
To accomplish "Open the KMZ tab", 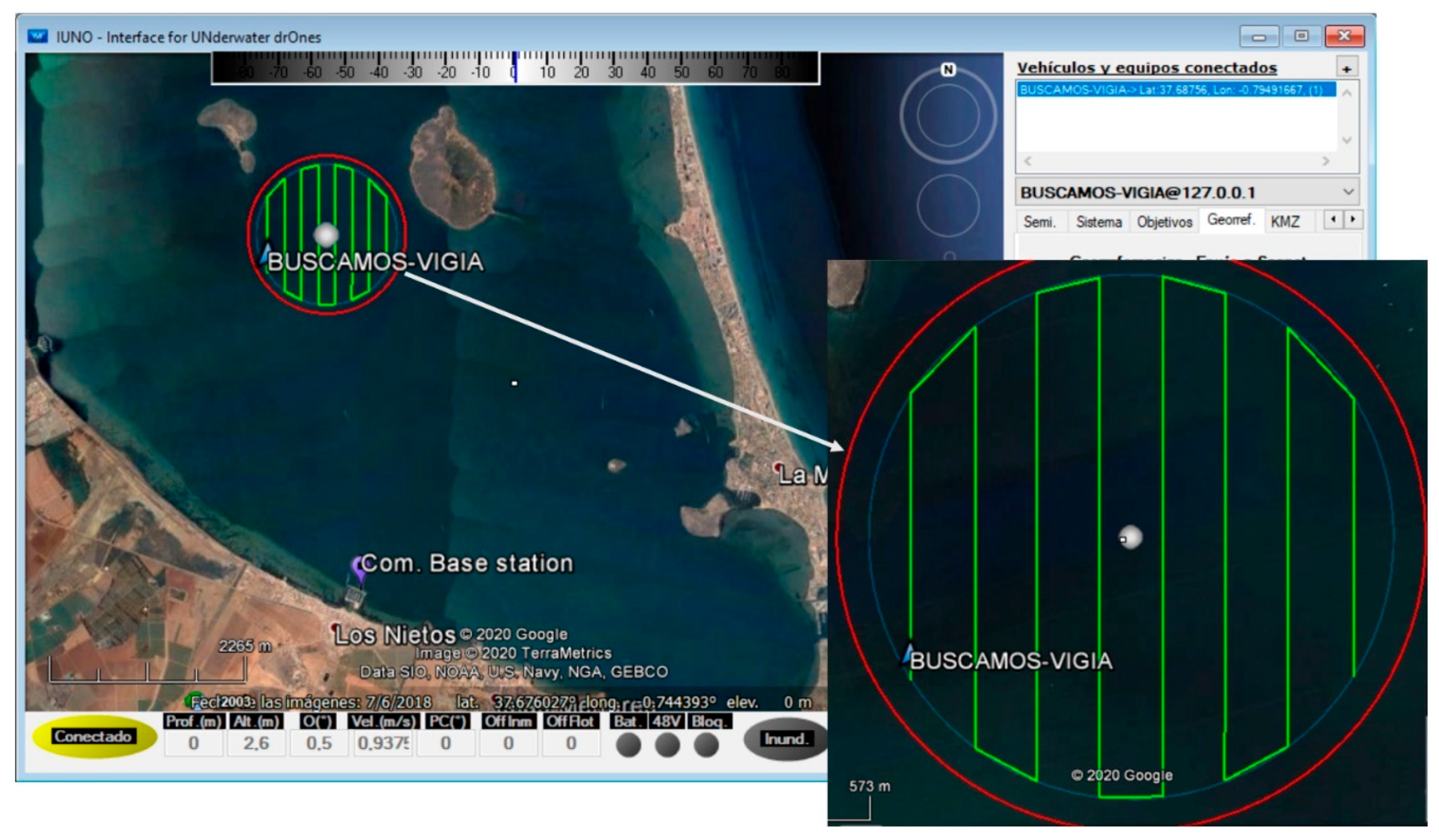I will [x=1285, y=221].
